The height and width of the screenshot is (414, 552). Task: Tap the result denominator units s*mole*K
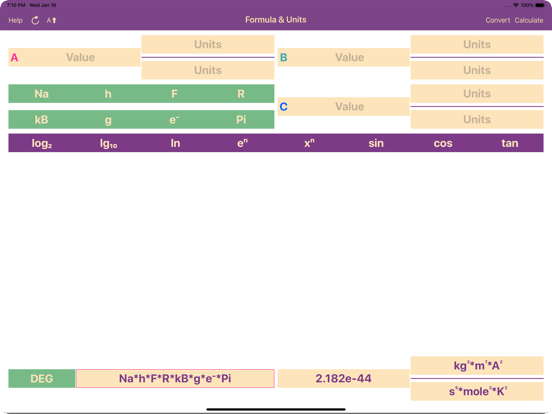[477, 391]
